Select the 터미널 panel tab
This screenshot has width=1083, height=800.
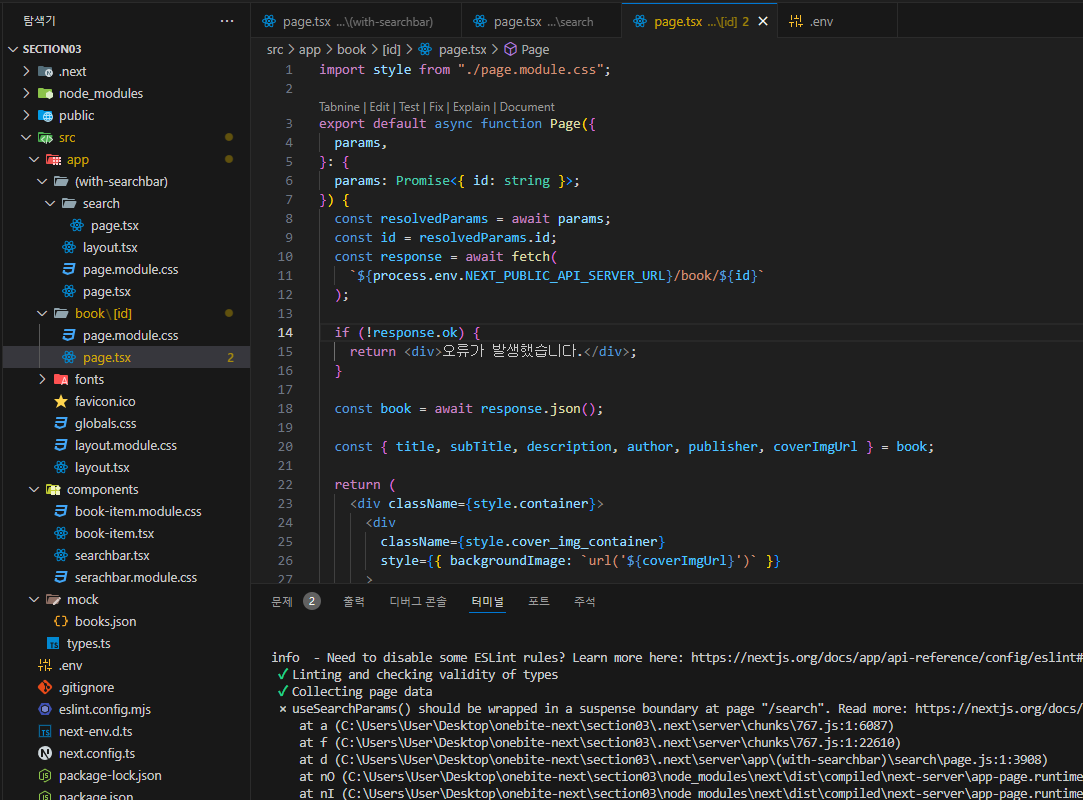(x=488, y=602)
